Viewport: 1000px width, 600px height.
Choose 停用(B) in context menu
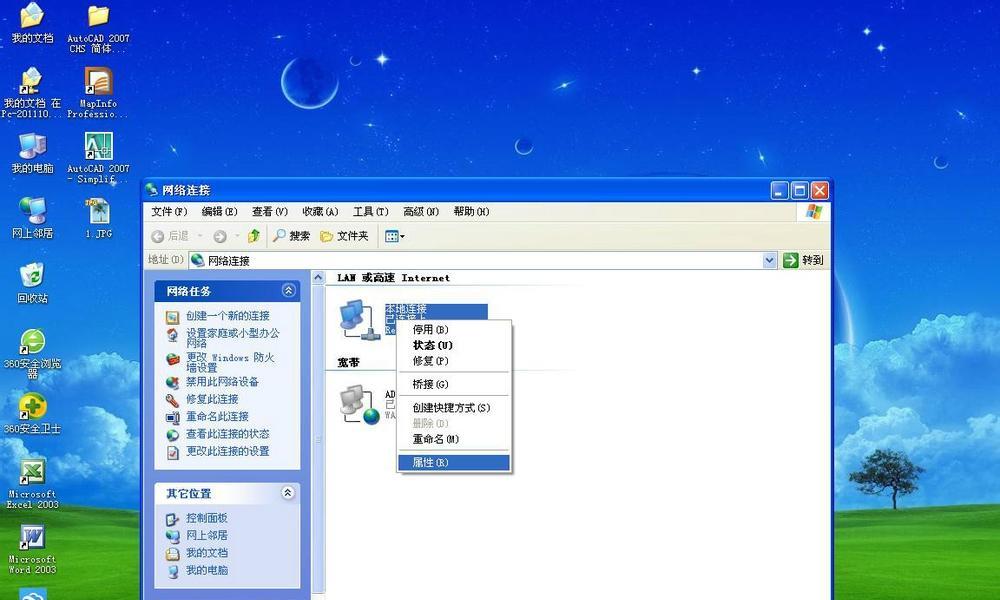click(453, 330)
